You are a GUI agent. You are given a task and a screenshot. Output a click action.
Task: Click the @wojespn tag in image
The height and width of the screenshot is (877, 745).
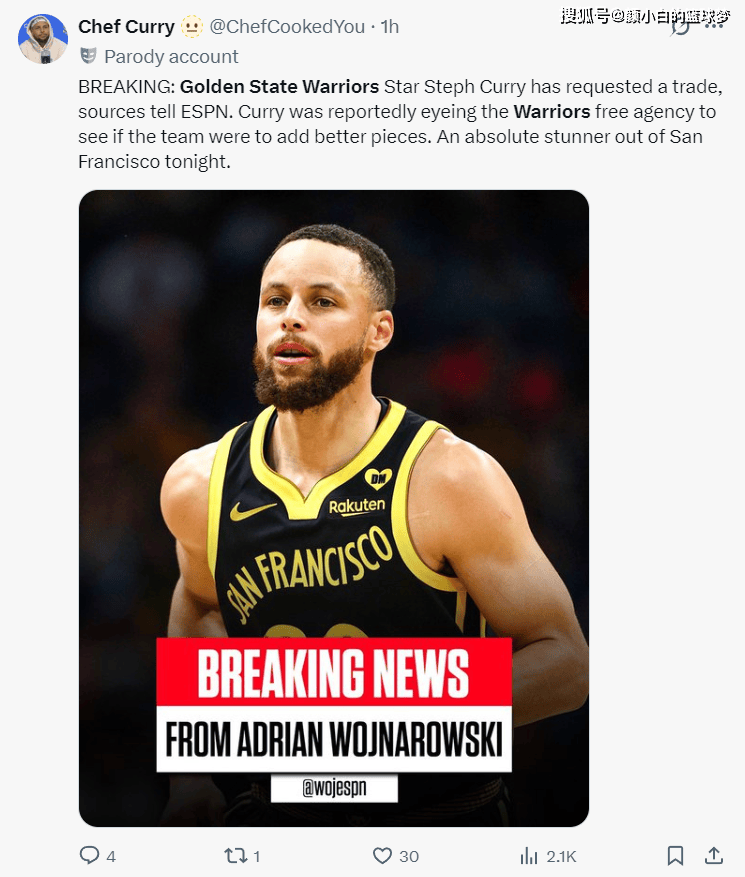coord(334,788)
